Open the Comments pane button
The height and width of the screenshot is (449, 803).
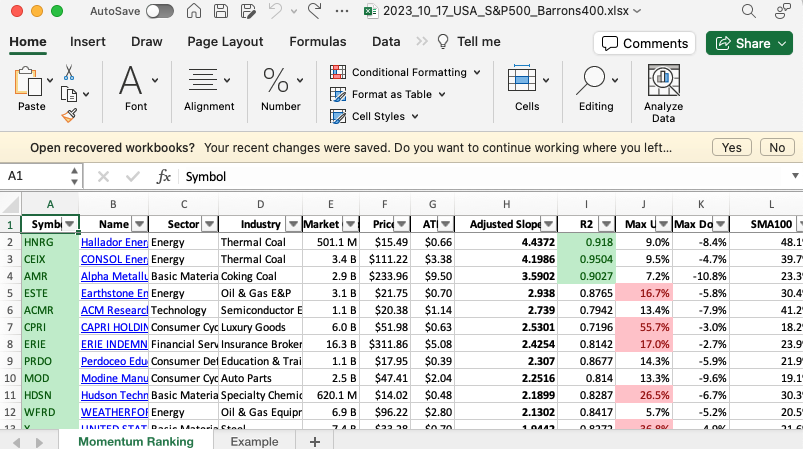(645, 43)
